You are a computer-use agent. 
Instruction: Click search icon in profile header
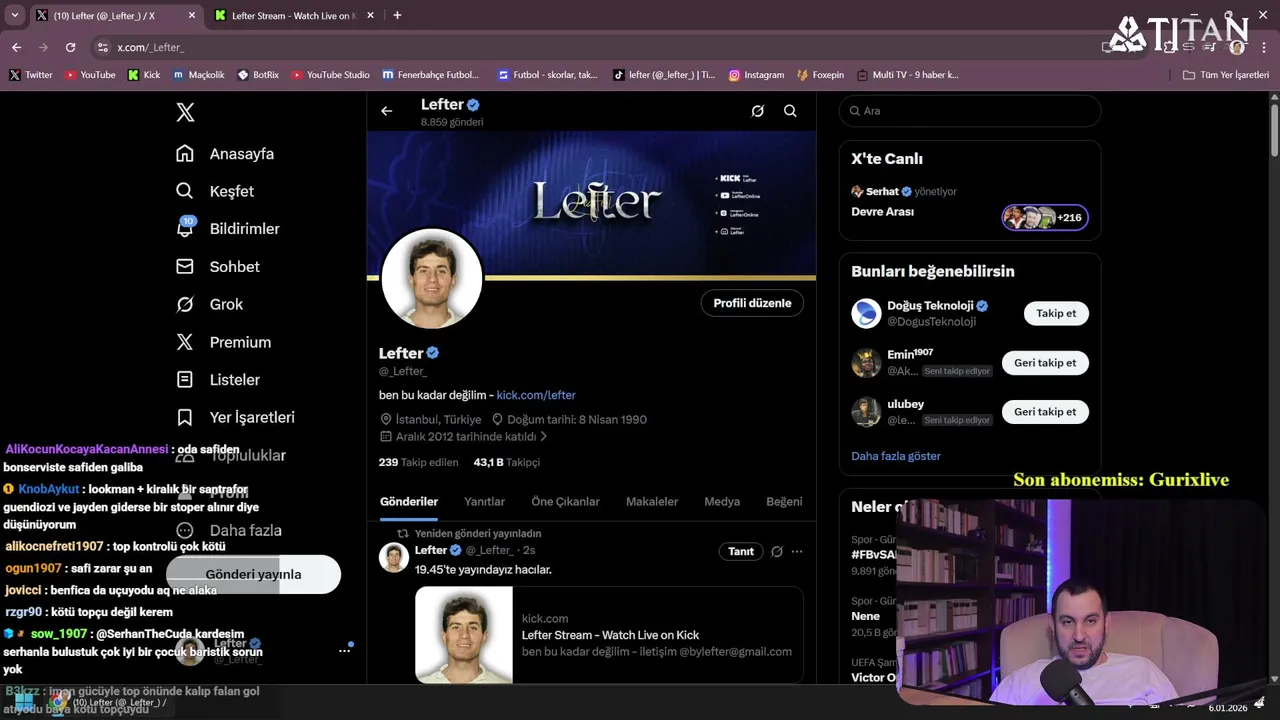pos(790,111)
